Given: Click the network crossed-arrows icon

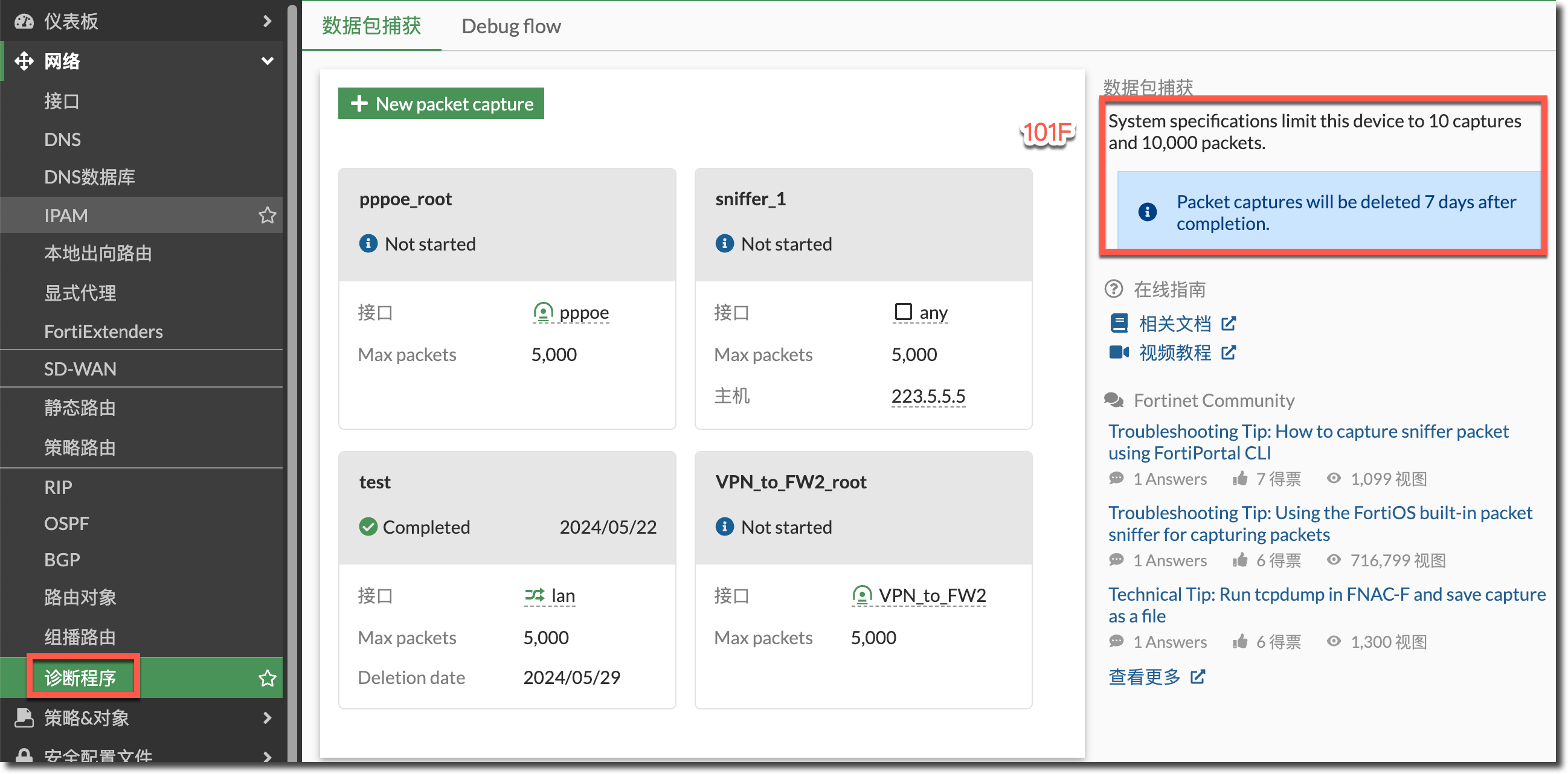Looking at the screenshot, I should (x=24, y=61).
